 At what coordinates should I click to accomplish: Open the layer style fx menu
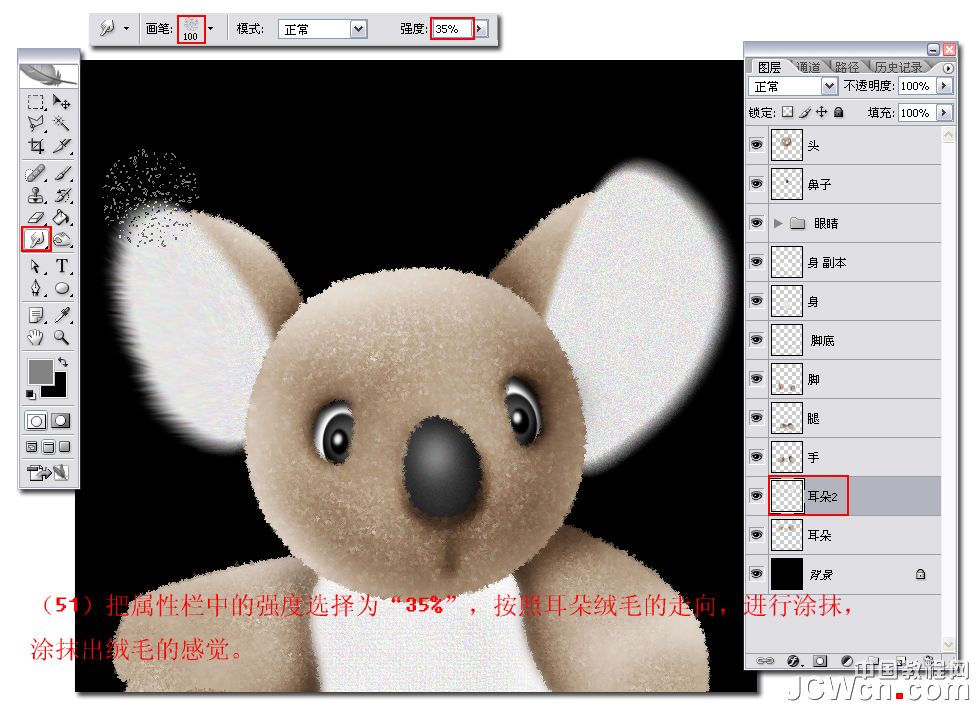point(793,661)
